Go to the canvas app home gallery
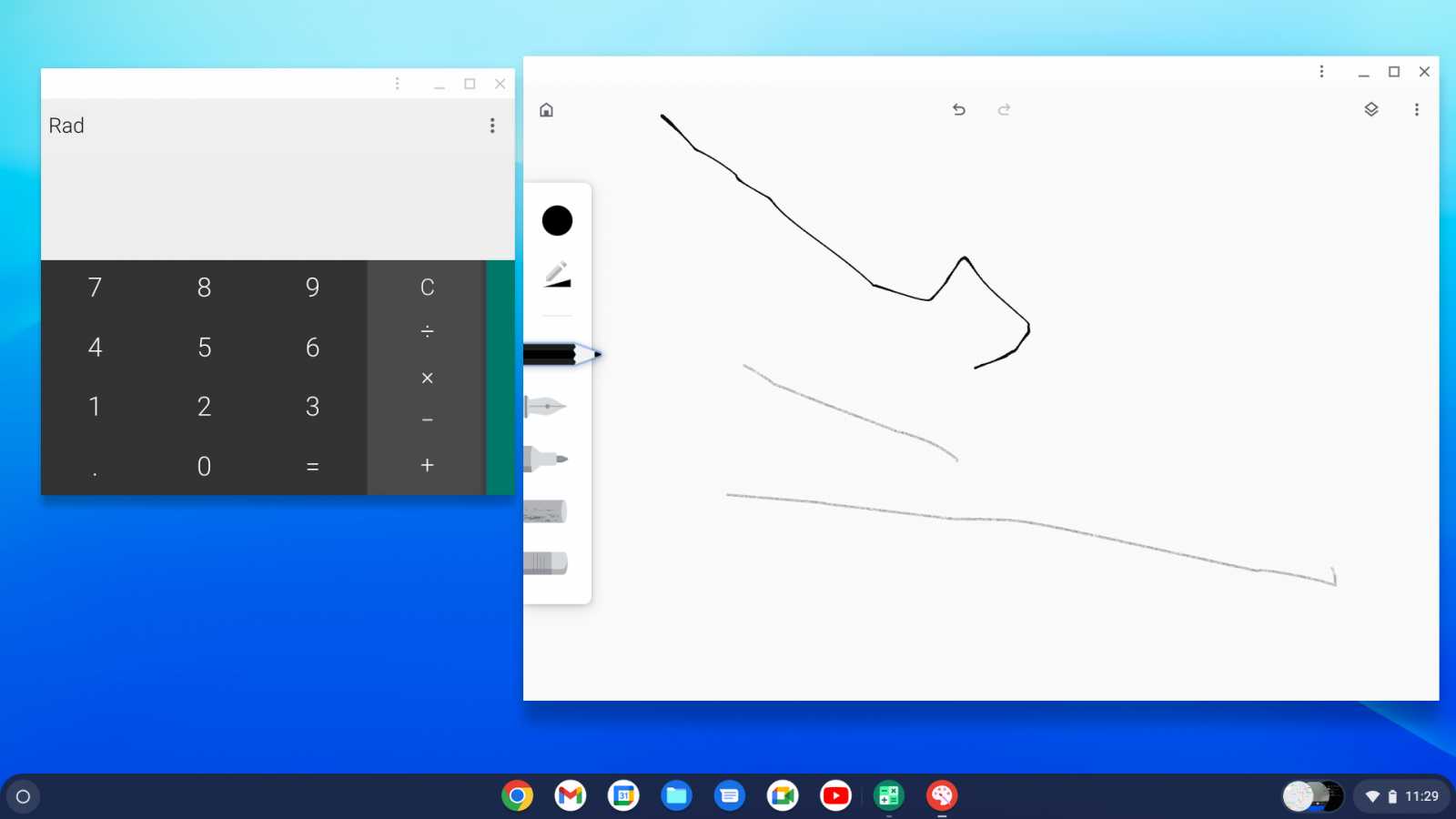Screen dimensions: 1456x819 coord(546,110)
